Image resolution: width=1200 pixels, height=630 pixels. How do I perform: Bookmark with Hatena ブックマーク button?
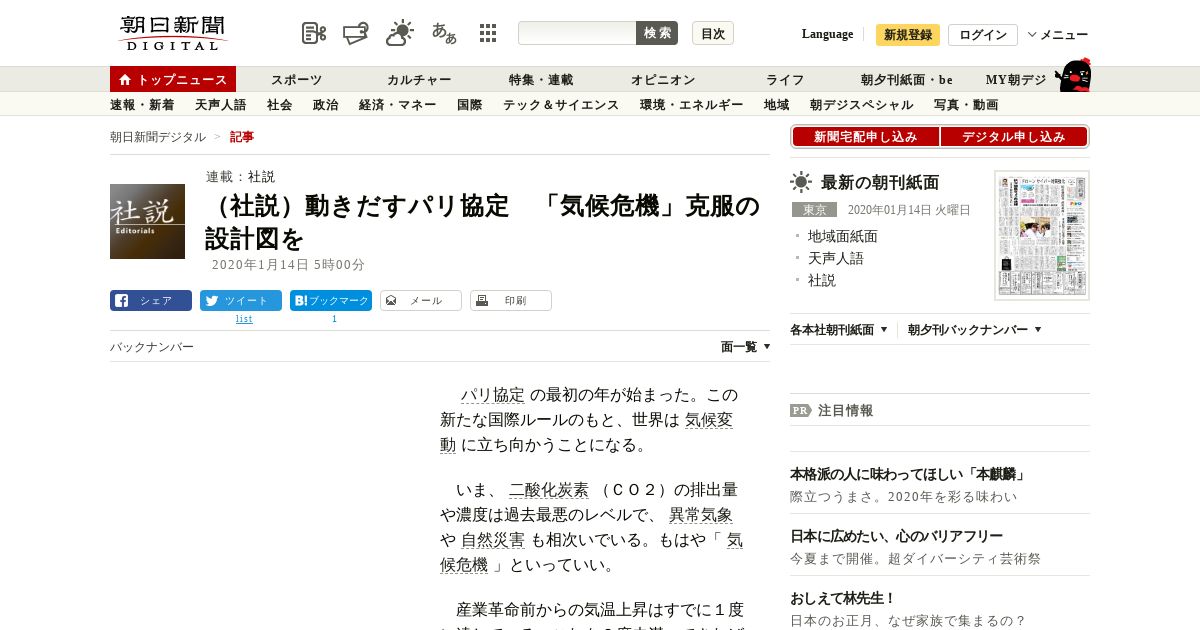[331, 300]
